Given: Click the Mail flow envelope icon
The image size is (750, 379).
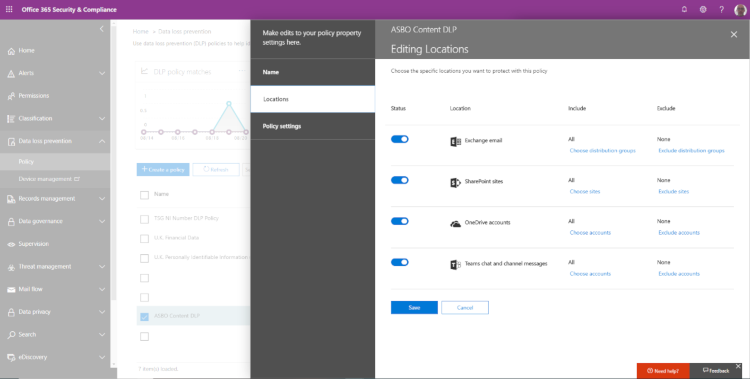Looking at the screenshot, I should pos(11,290).
